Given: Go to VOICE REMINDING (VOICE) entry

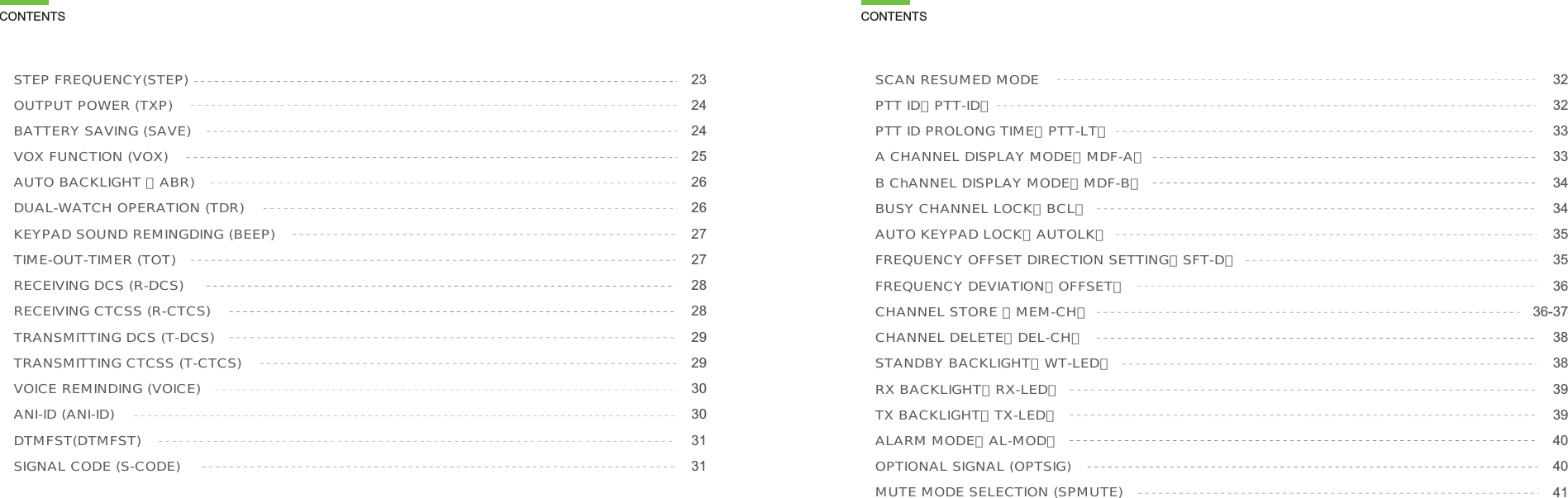Looking at the screenshot, I should [107, 389].
